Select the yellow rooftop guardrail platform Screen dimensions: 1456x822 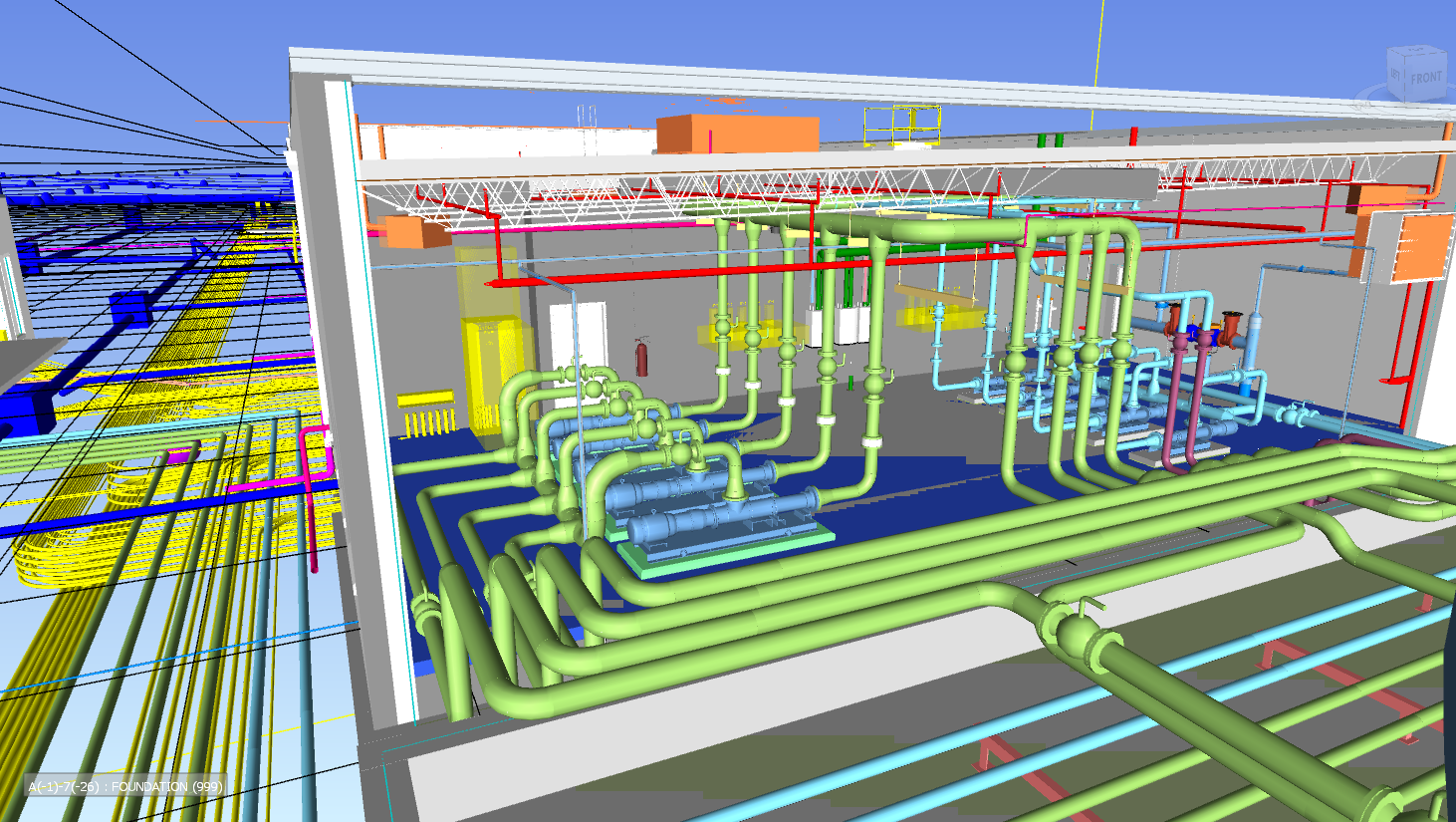901,125
